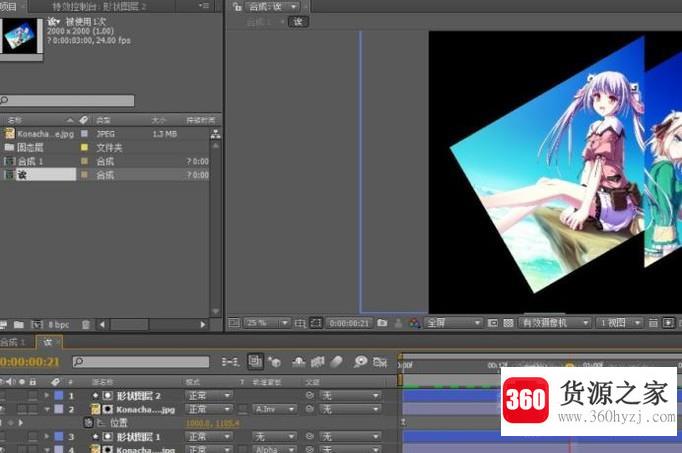Viewport: 682px width, 453px height.
Task: Click the timeline timecode 0:00:00:21
Action: (x=30, y=362)
